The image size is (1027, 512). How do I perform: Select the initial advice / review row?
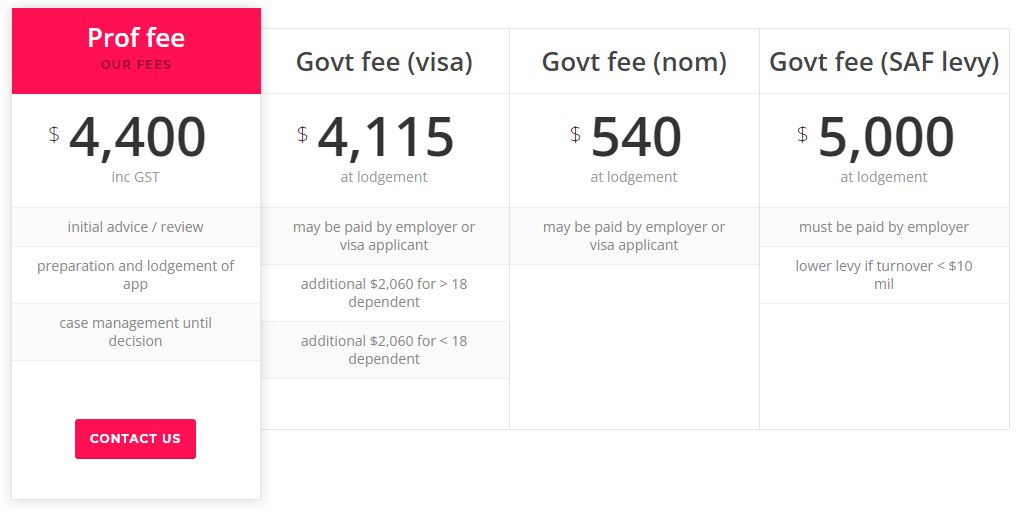pos(136,227)
